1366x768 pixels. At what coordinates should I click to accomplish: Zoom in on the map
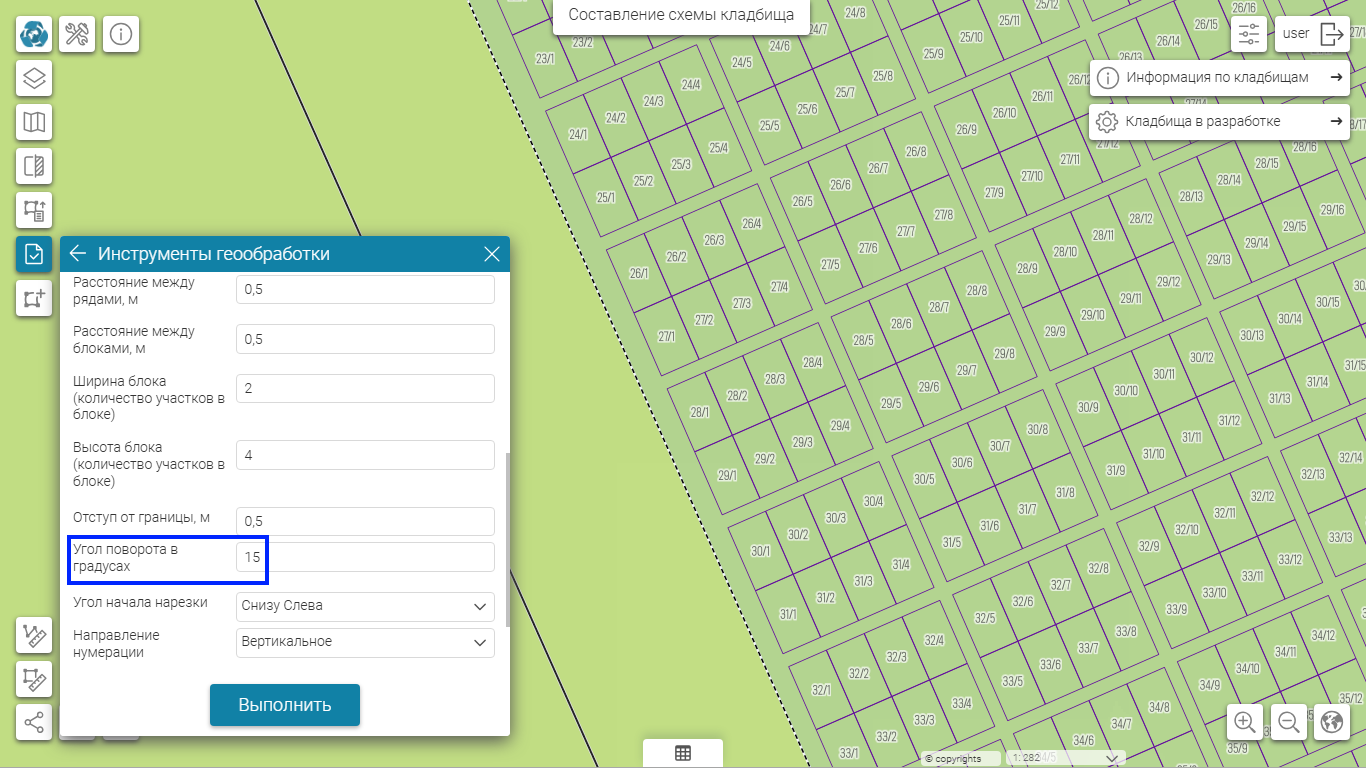click(x=1245, y=722)
